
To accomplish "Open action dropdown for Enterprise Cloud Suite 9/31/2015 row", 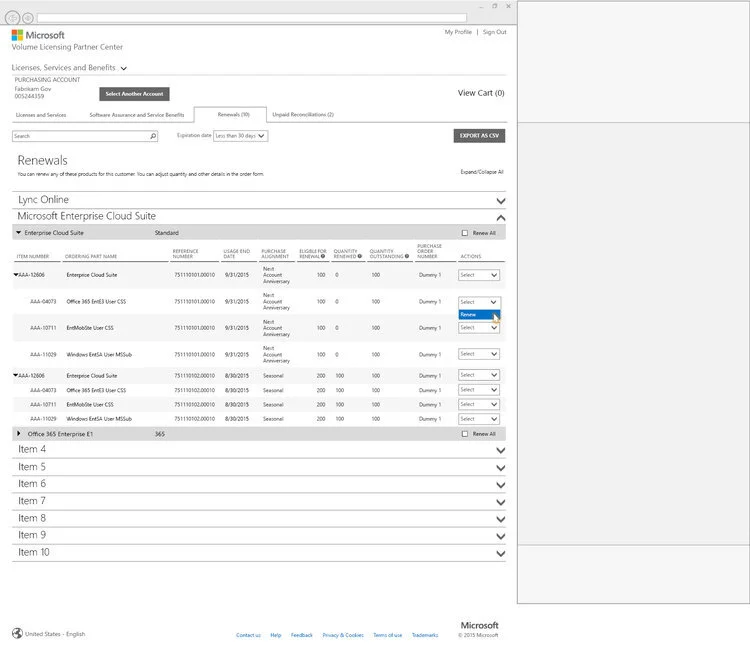I will tap(479, 275).
